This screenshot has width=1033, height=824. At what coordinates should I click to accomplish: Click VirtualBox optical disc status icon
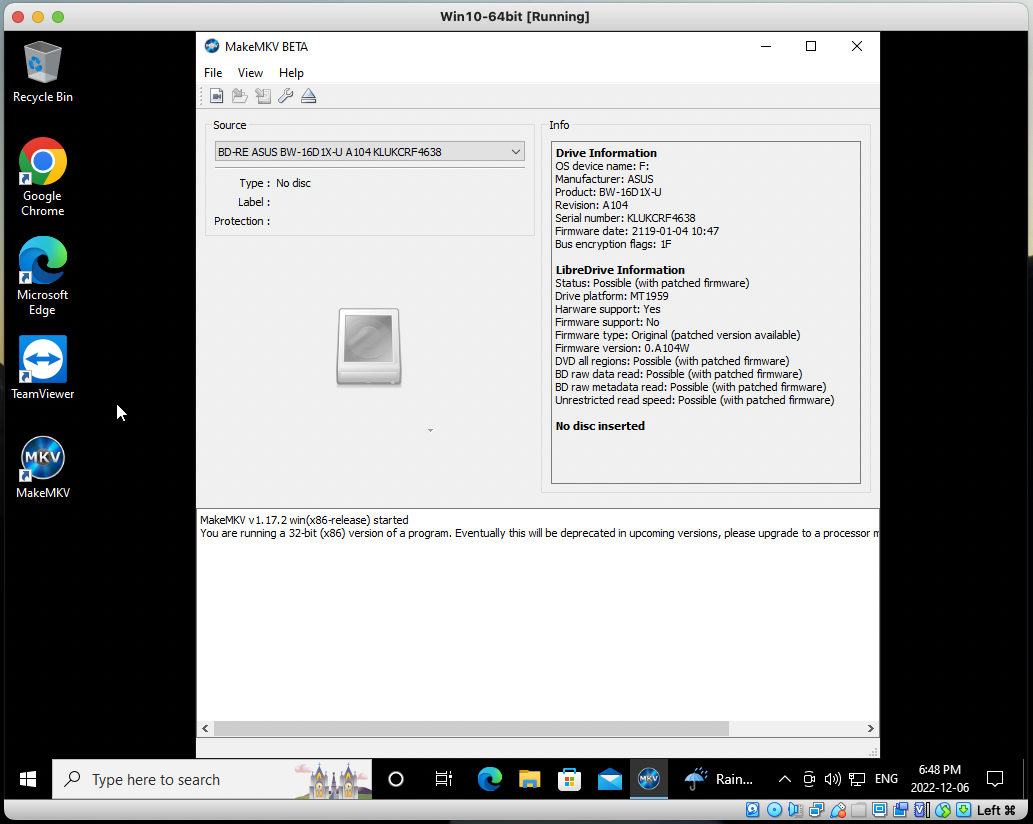click(x=775, y=810)
